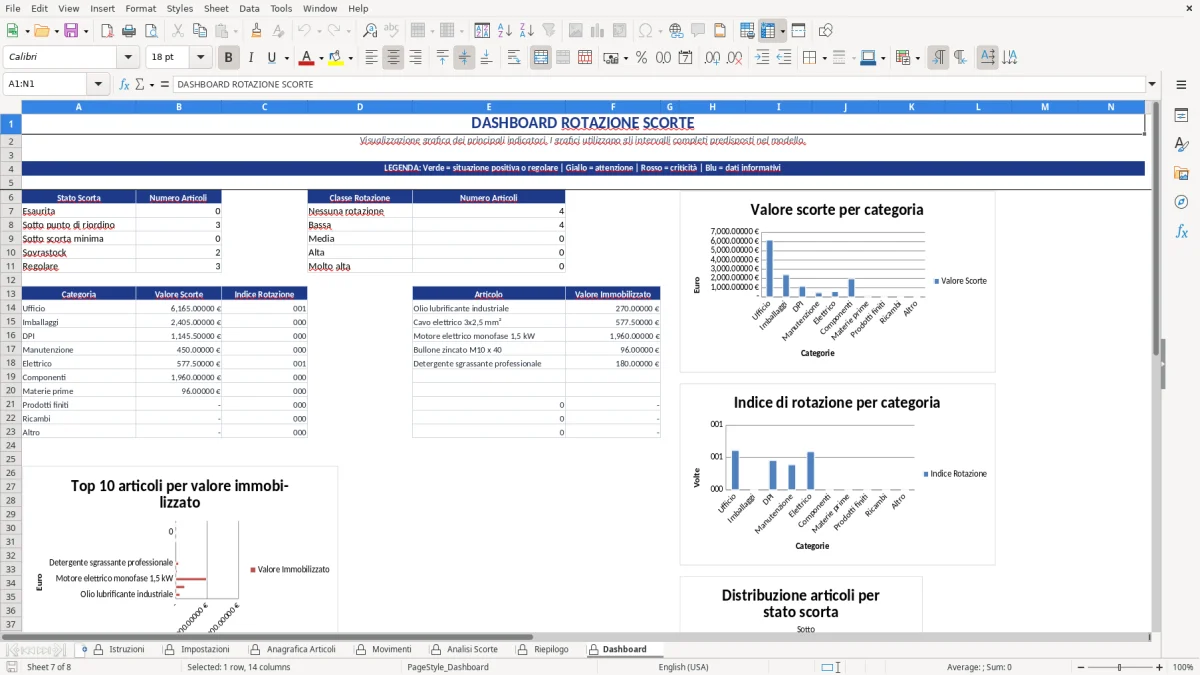Click the Function Wizard fx icon

coord(125,84)
